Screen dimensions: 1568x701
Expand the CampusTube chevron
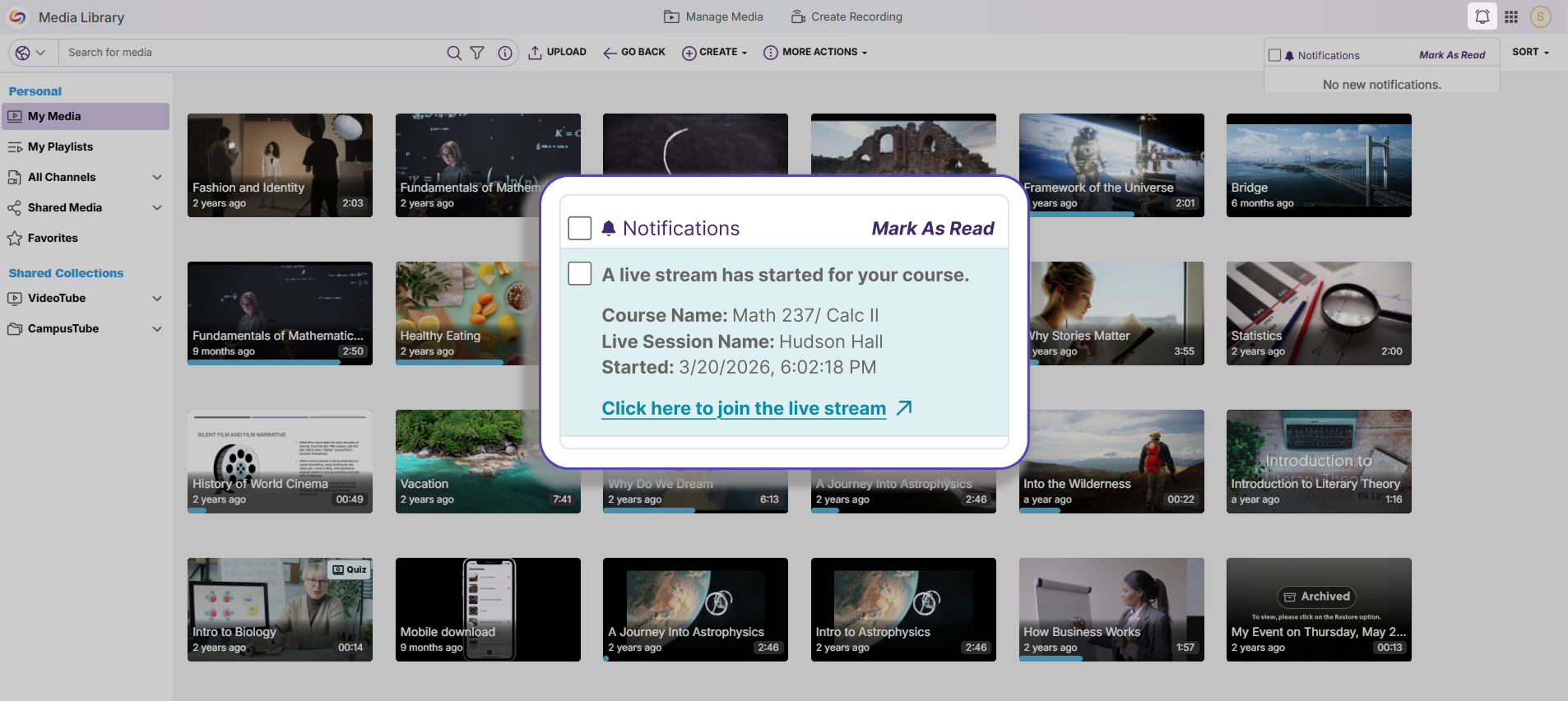click(157, 328)
